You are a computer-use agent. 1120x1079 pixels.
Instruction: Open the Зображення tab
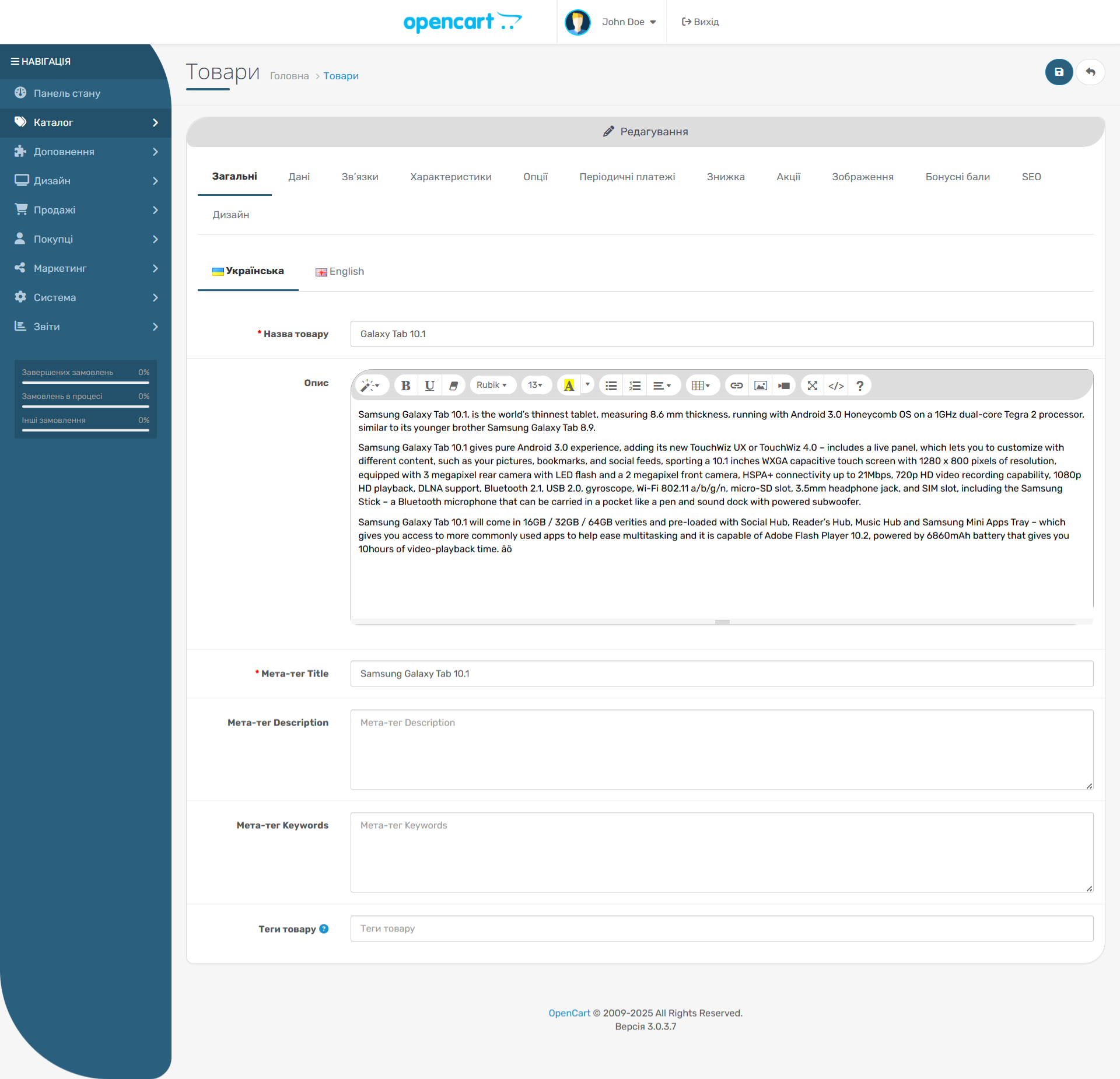coord(863,177)
